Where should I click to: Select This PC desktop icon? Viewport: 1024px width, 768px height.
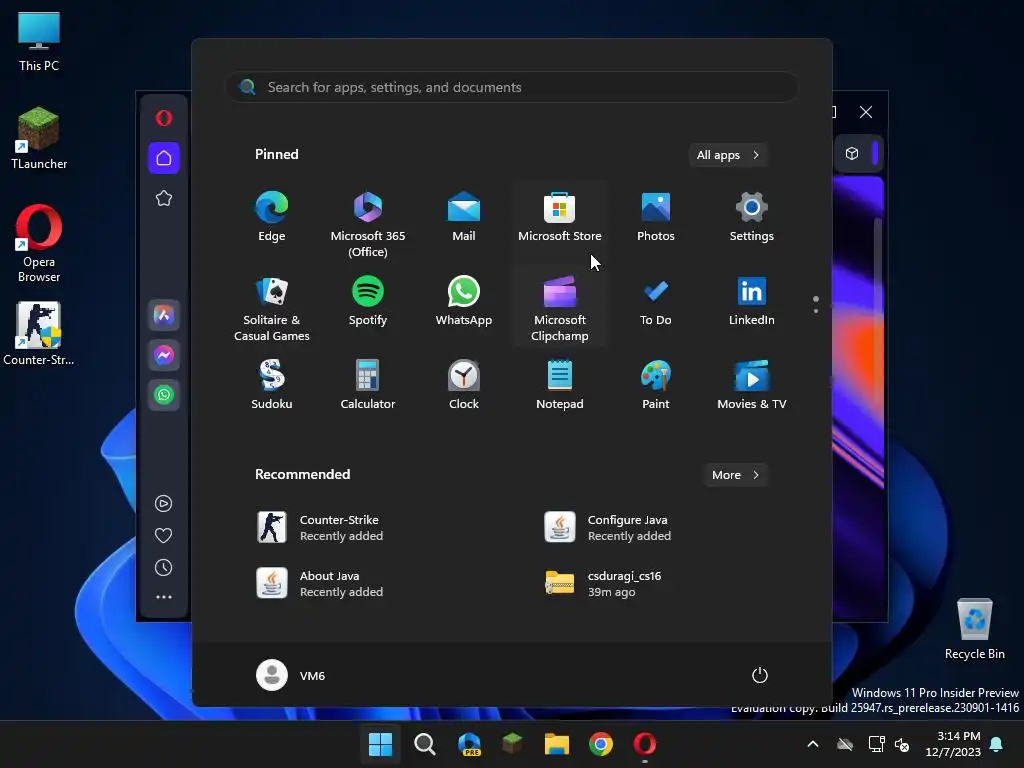39,41
